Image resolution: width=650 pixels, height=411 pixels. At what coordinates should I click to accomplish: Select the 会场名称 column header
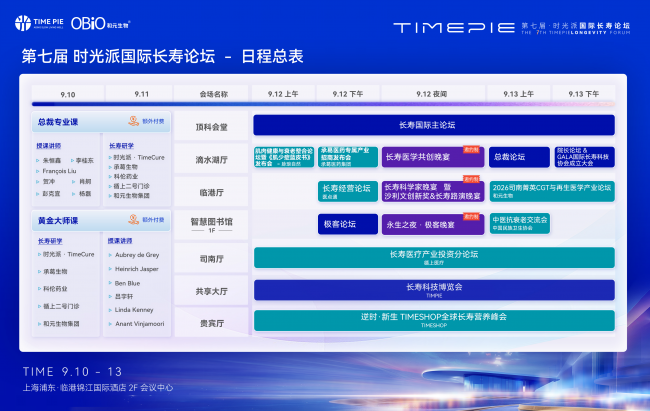click(213, 94)
